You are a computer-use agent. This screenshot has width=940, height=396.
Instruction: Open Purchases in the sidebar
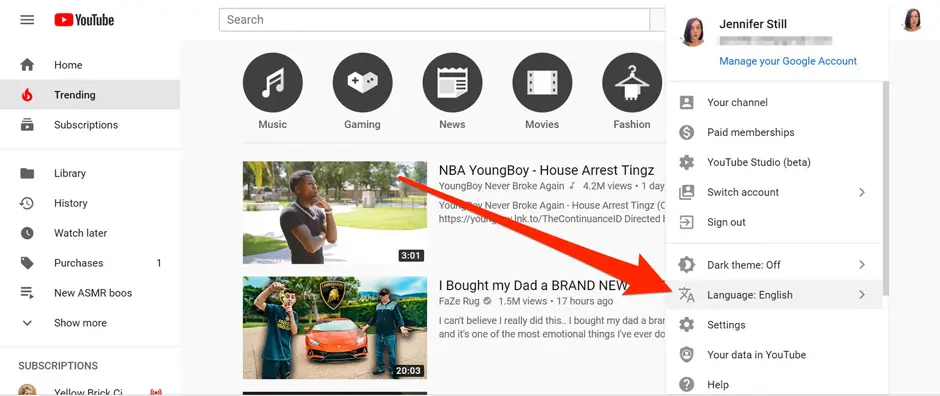pos(90,263)
